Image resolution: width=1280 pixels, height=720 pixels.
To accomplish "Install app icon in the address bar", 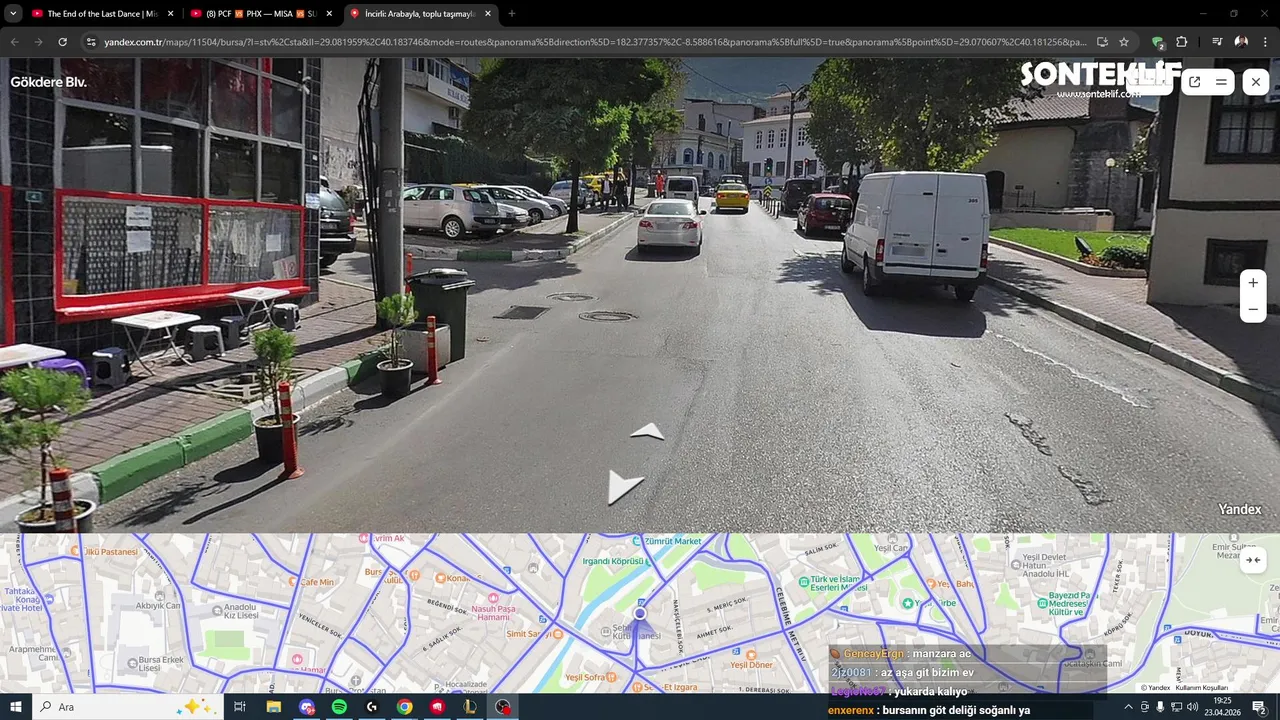I will (x=1102, y=42).
